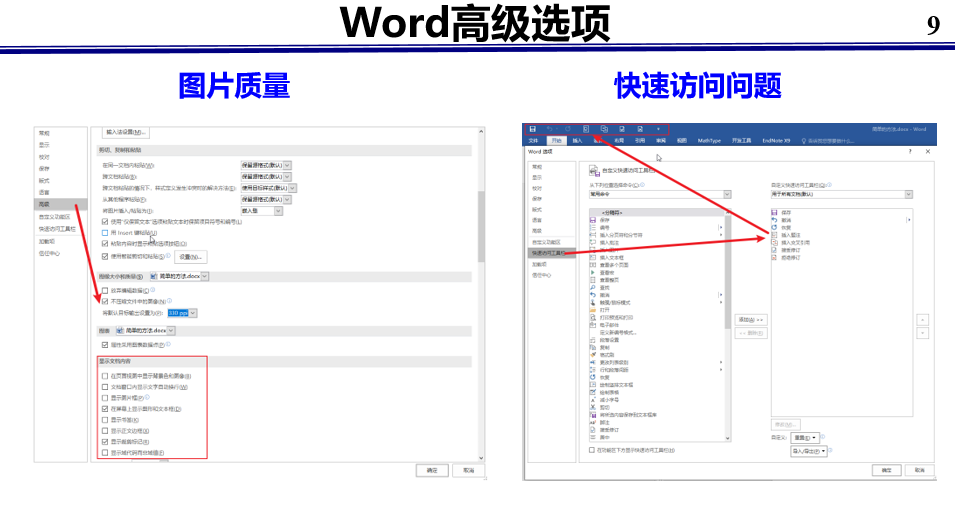Select 保存 in the left command list

(x=600, y=220)
